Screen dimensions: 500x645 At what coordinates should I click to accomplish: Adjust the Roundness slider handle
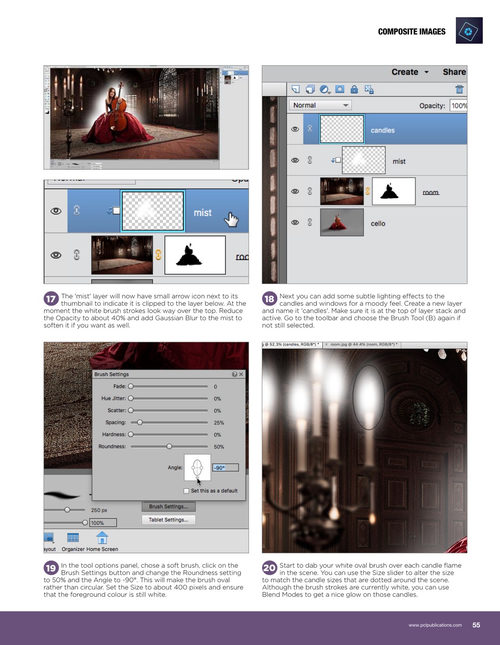(x=169, y=446)
